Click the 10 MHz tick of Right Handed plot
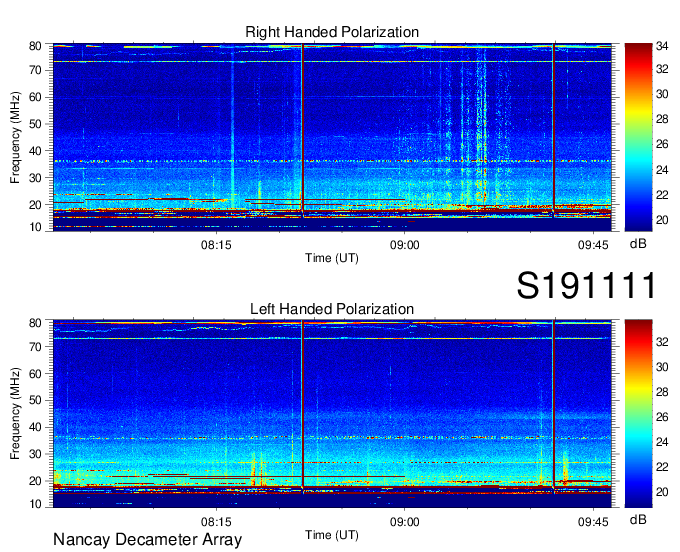 [x=35, y=227]
